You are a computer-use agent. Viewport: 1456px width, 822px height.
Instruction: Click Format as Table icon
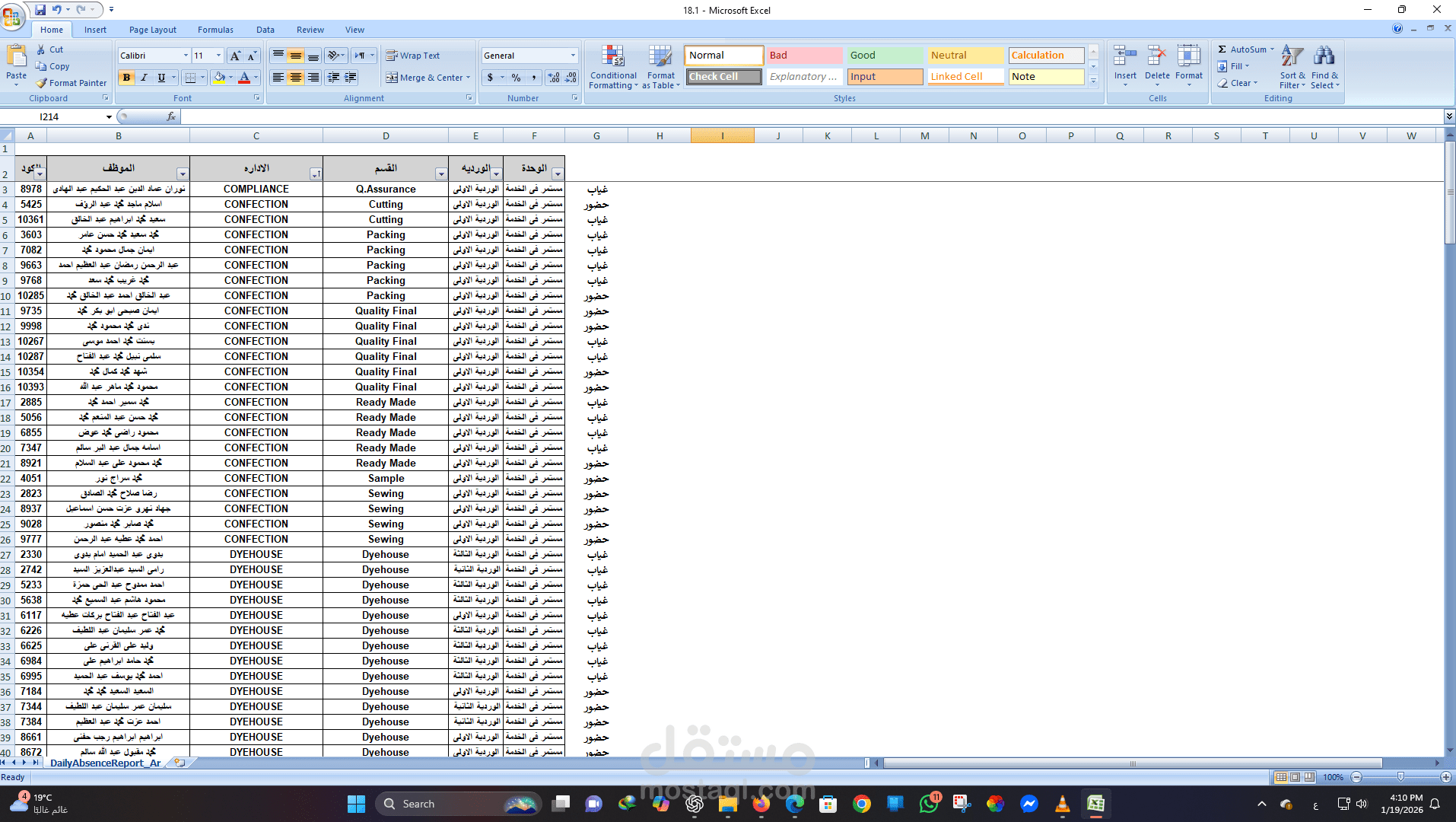pyautogui.click(x=660, y=57)
